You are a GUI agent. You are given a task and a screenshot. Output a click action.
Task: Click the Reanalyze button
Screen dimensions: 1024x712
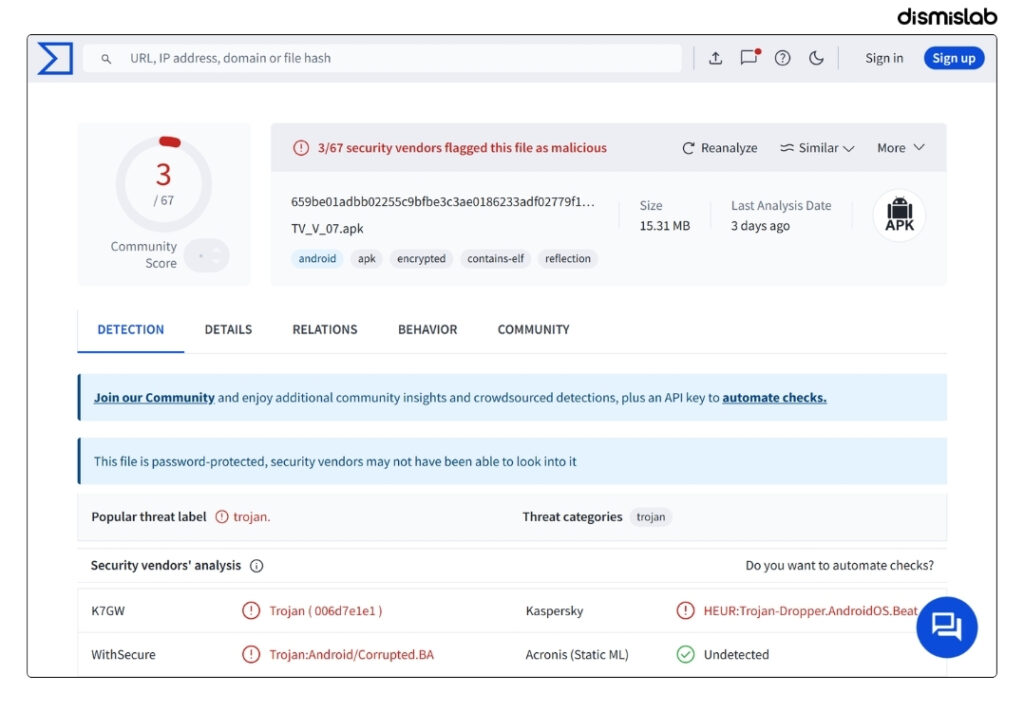click(x=720, y=148)
